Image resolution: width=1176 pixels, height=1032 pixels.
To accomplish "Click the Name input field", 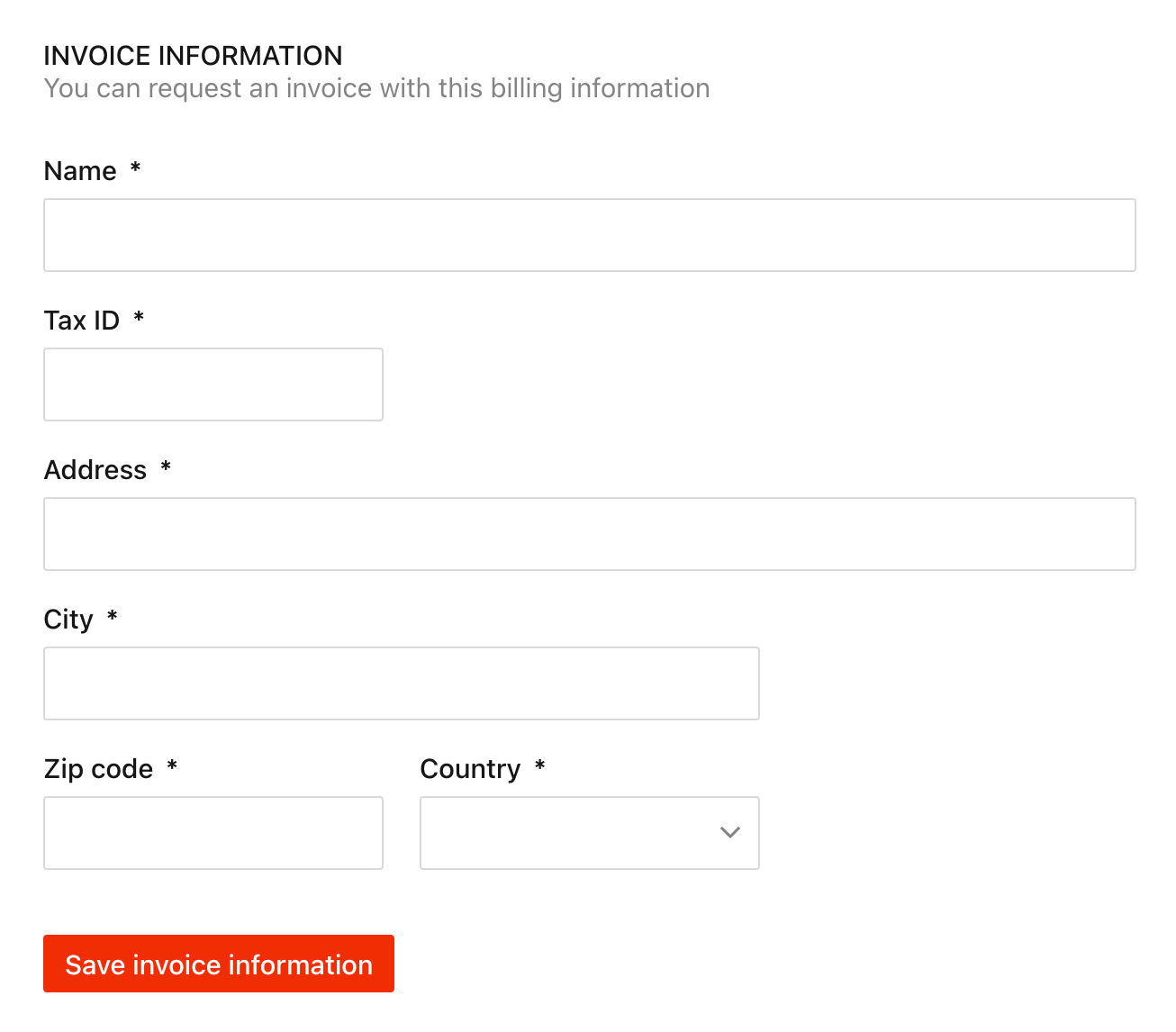I will 590,235.
